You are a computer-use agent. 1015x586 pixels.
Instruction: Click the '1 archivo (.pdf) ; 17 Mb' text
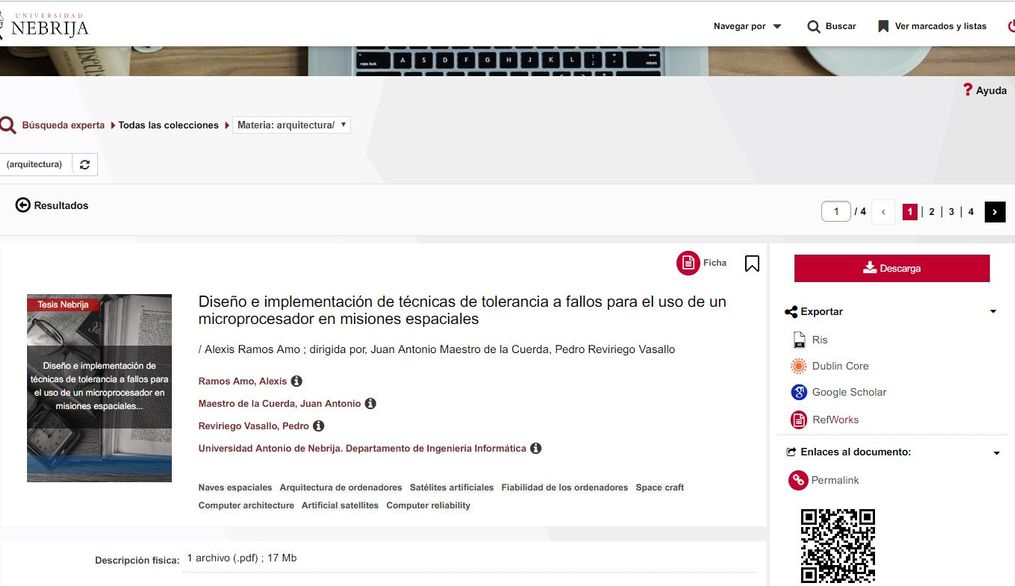click(x=242, y=558)
